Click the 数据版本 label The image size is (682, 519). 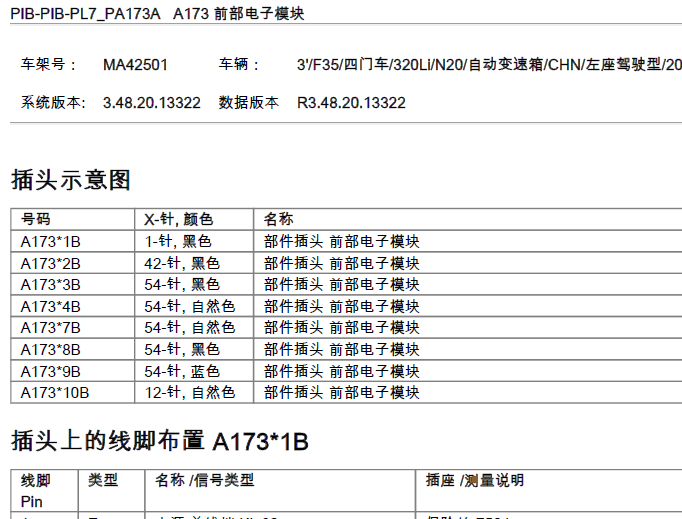point(248,103)
